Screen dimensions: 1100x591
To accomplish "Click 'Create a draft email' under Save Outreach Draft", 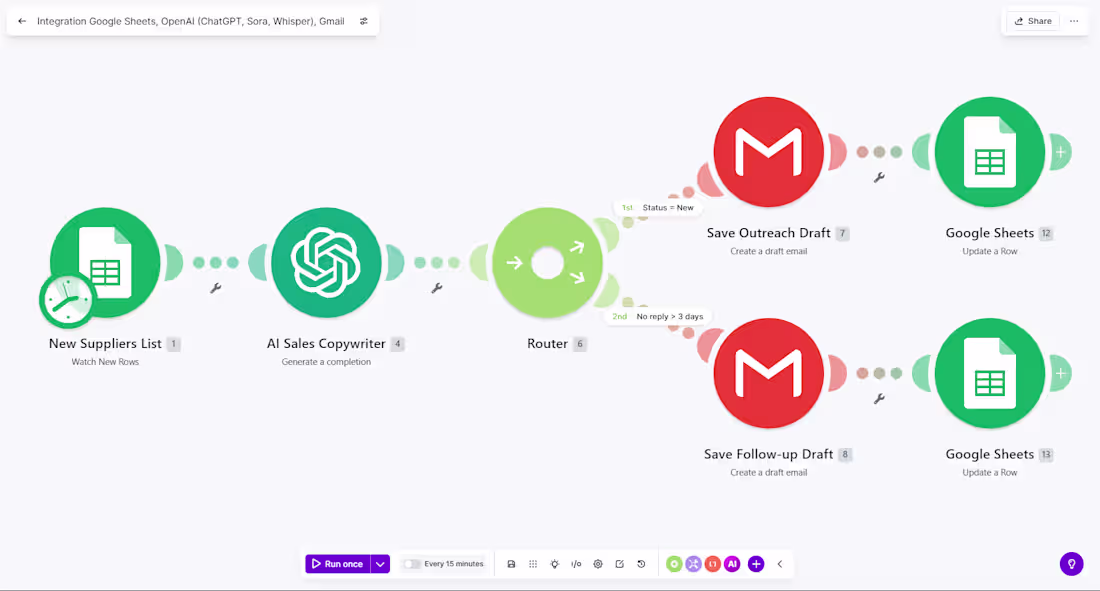I will coord(768,251).
